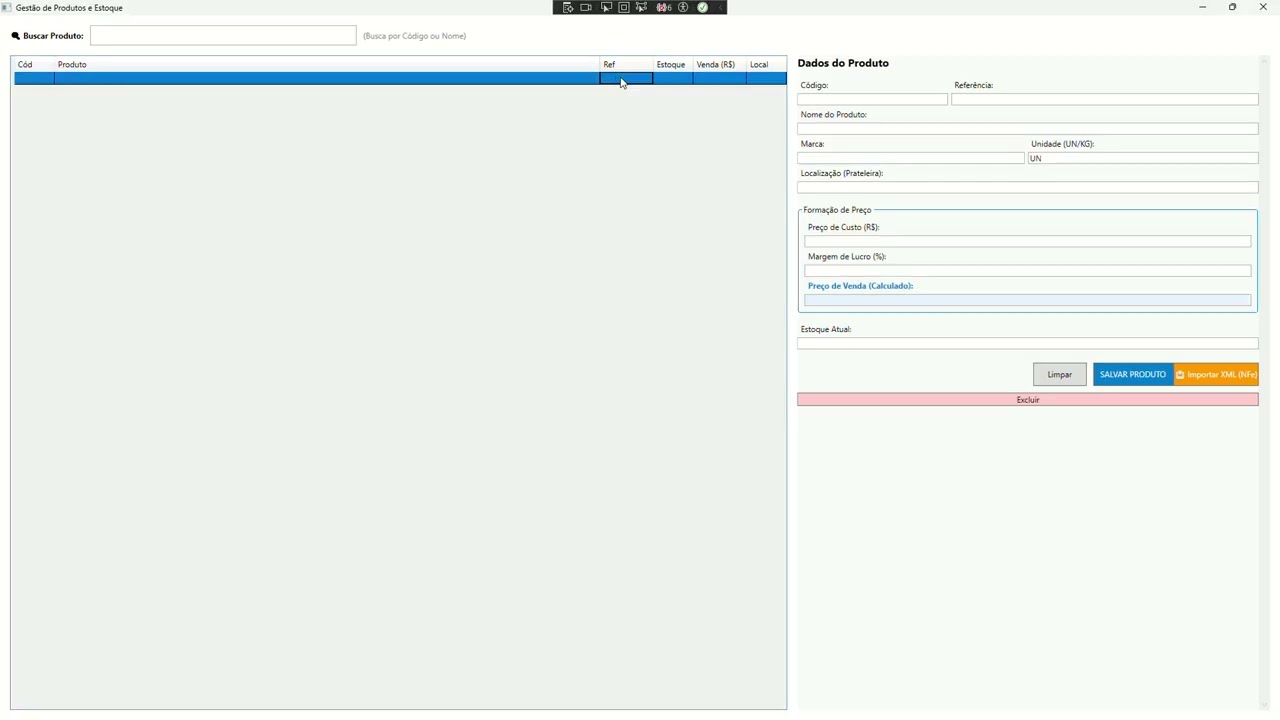This screenshot has height=720, width=1280.
Task: Toggle the Track Focused Element icon
Action: pyautogui.click(x=641, y=7)
